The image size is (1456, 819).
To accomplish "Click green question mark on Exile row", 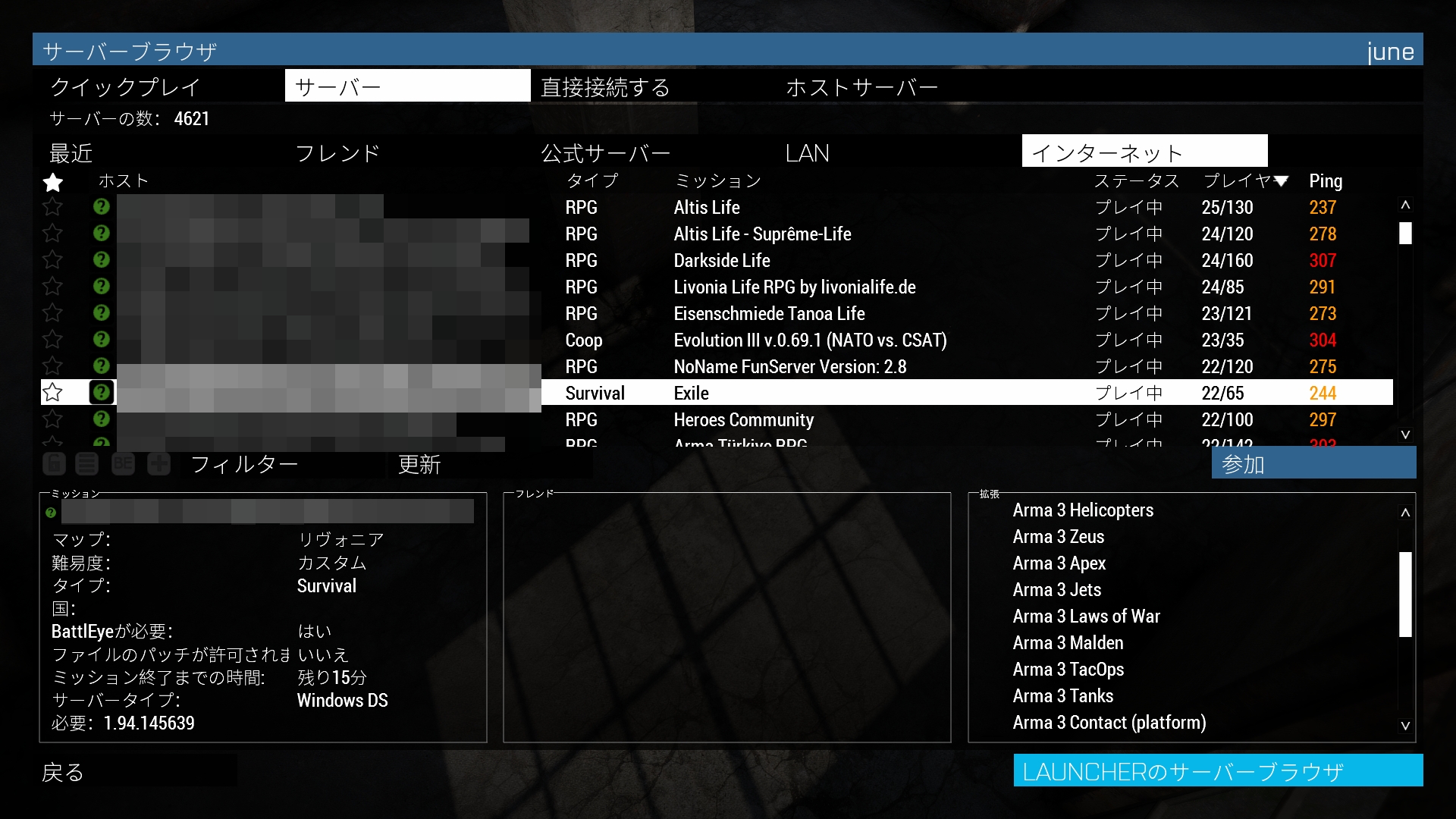I will coord(101,392).
